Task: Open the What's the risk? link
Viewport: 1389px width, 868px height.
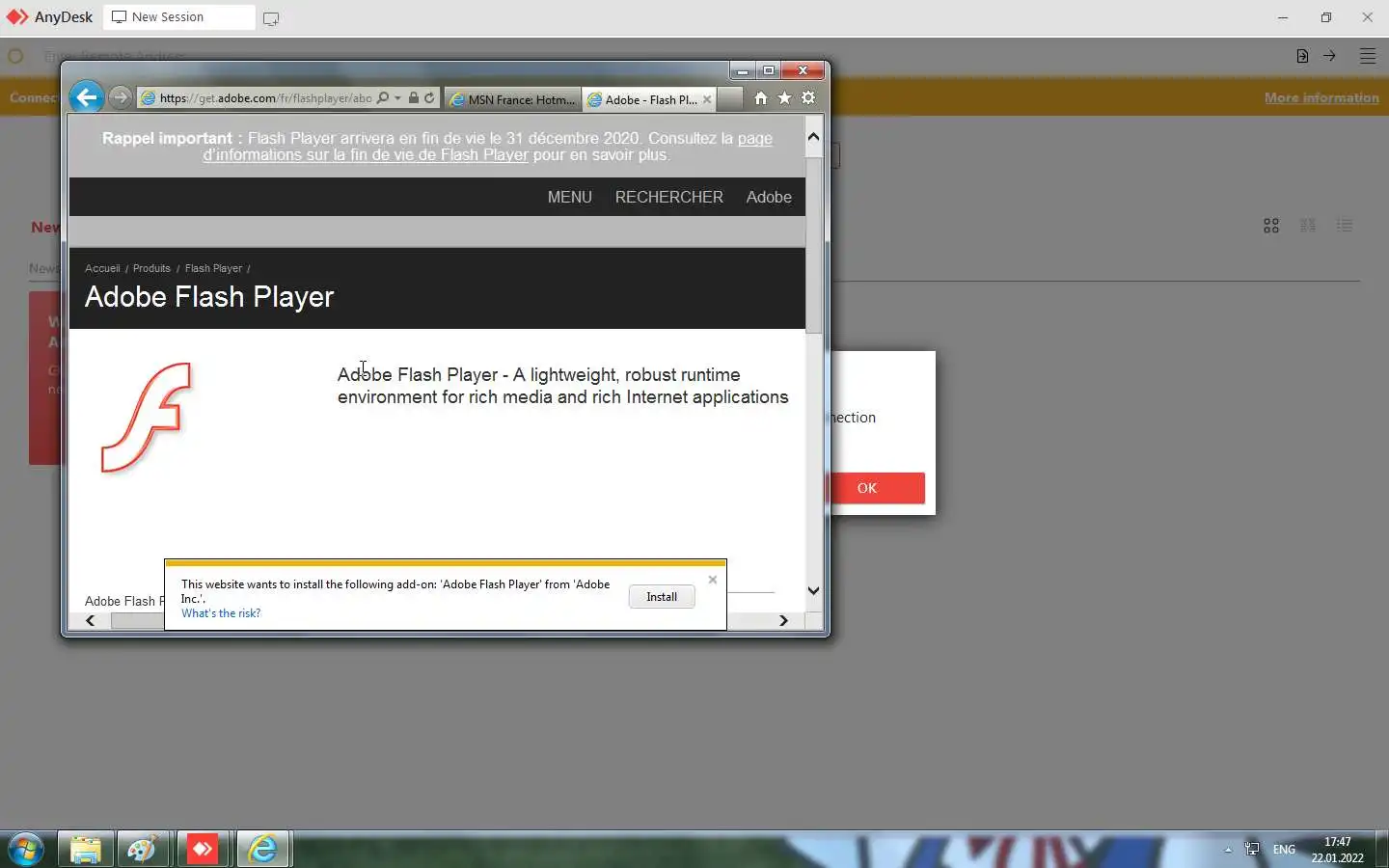Action: pos(221,613)
